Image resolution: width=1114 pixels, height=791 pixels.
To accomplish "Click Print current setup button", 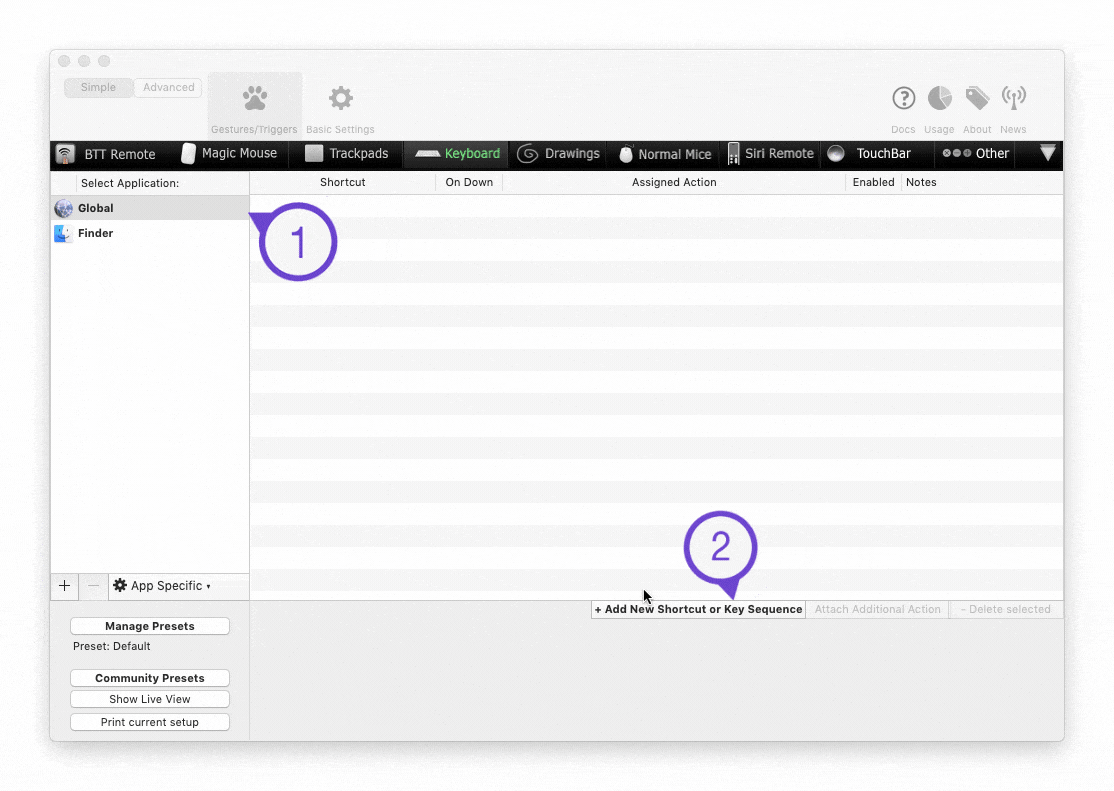I will click(x=150, y=722).
